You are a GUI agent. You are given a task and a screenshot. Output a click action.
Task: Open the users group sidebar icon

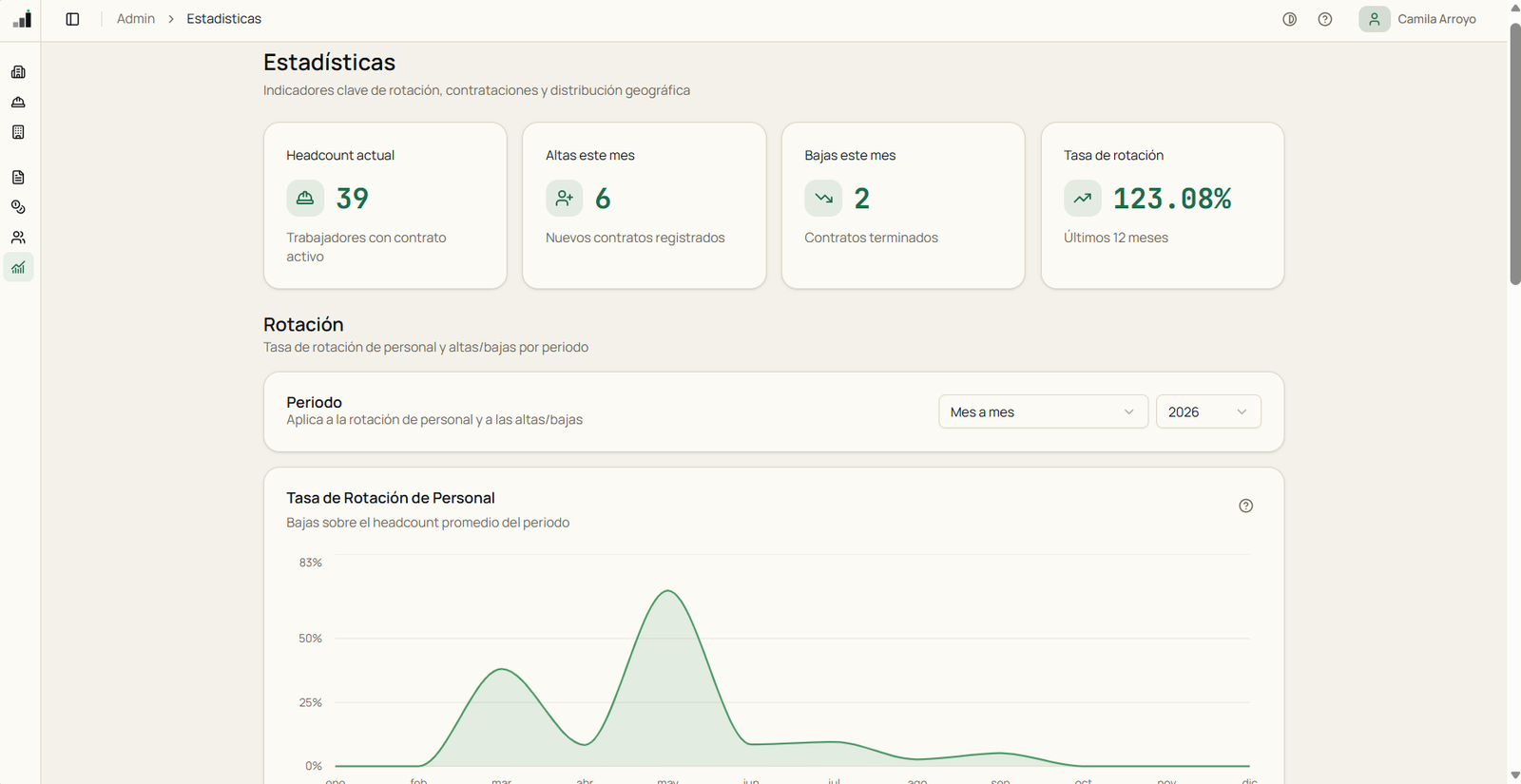18,238
